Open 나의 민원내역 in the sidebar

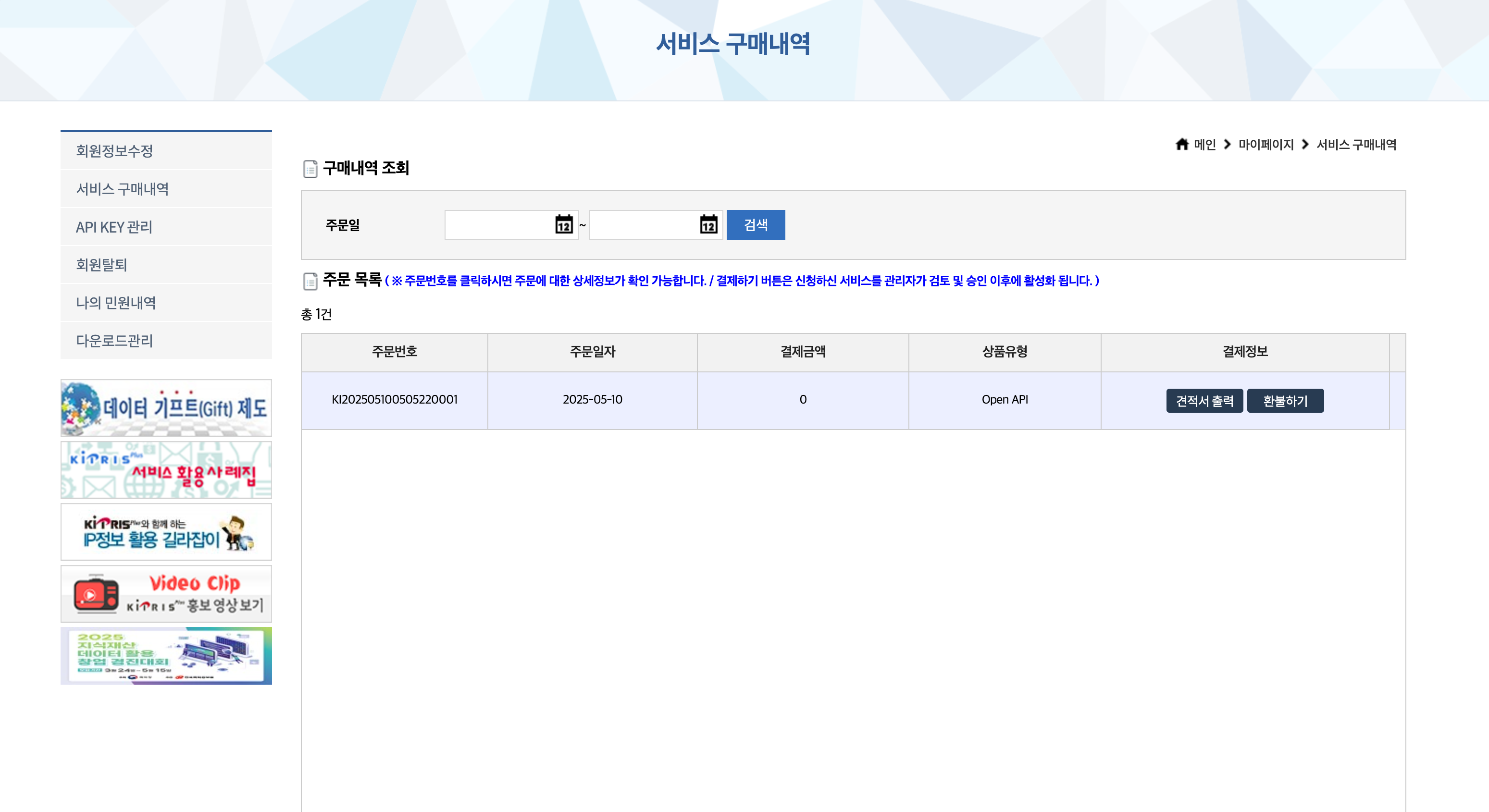(116, 303)
